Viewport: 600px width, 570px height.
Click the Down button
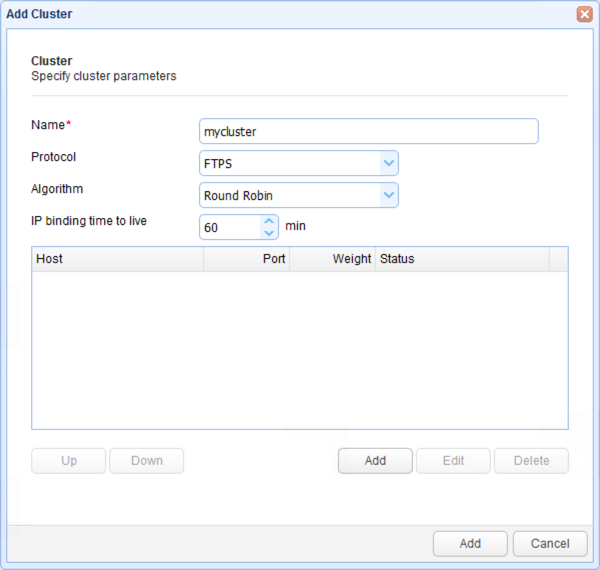[147, 461]
